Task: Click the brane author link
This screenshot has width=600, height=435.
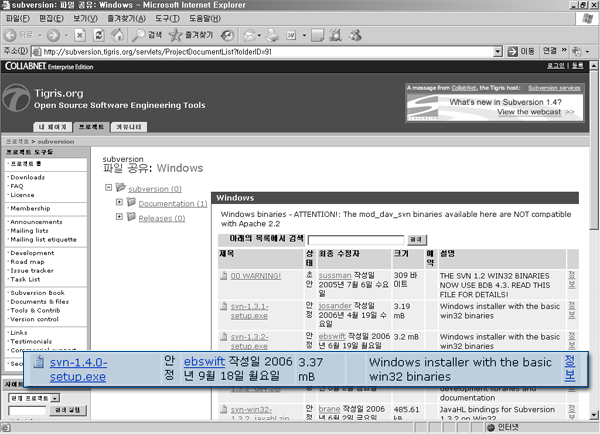Action: pyautogui.click(x=329, y=409)
